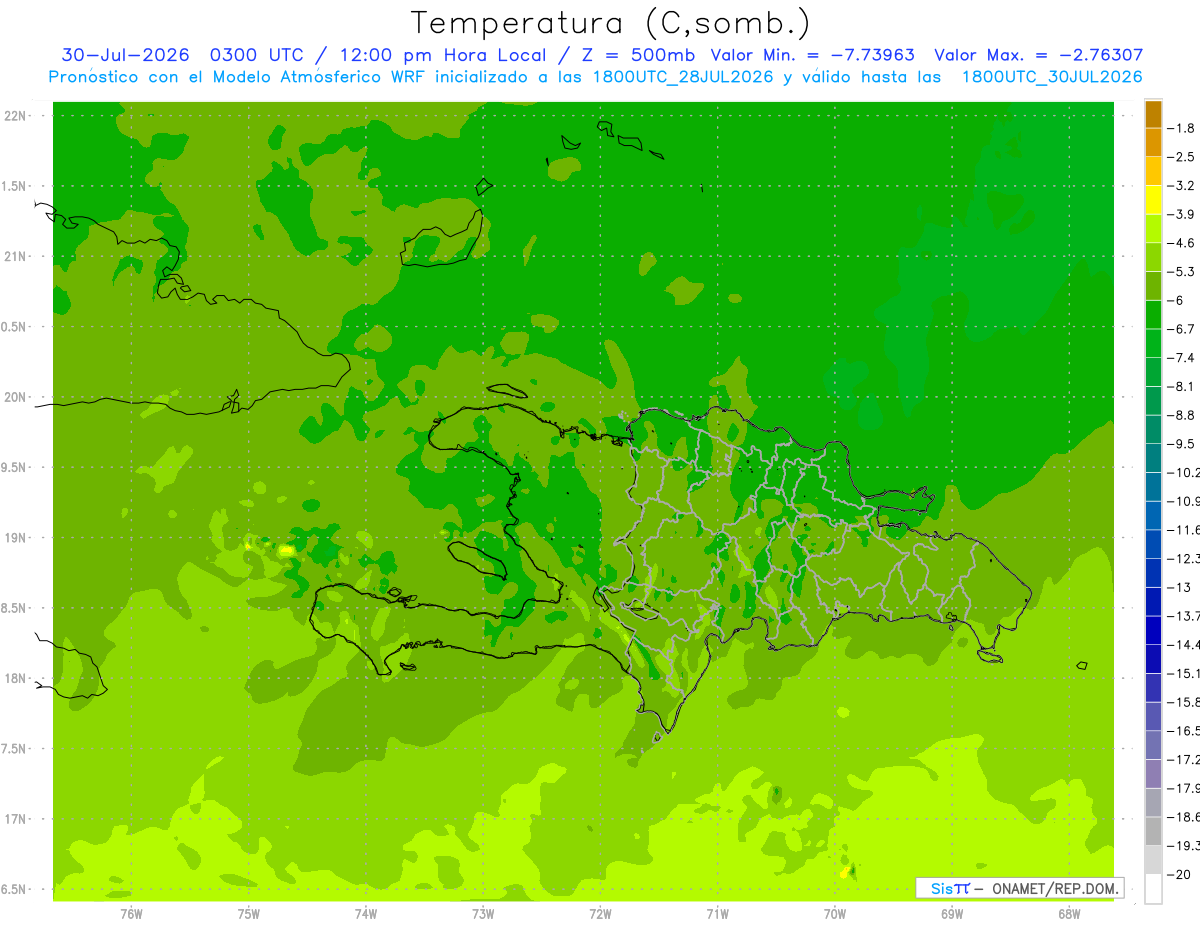Click the "Valor Min. = -7.73963" text
1200x927 pixels.
(x=812, y=55)
